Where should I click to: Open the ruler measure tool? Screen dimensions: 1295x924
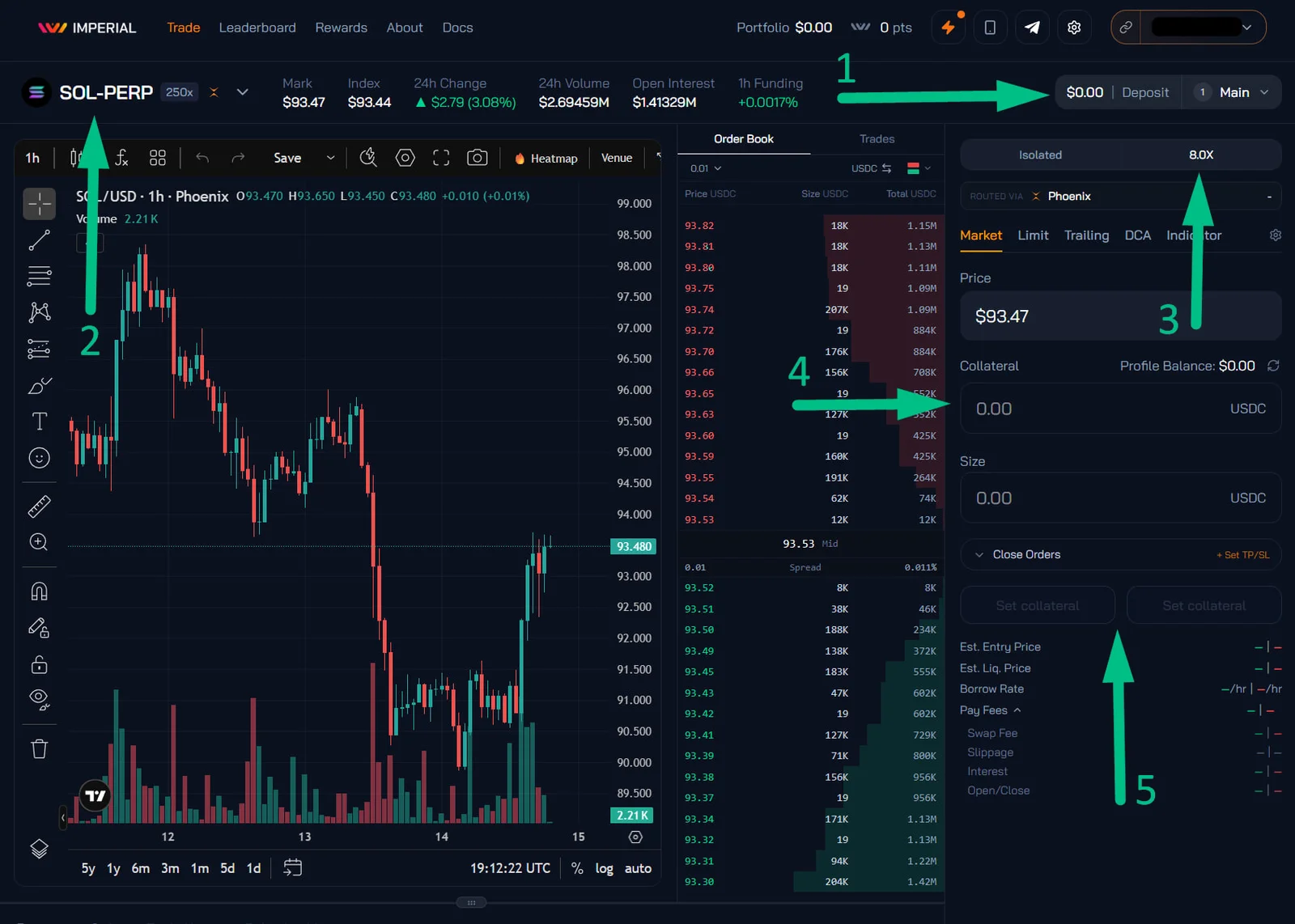coord(39,507)
